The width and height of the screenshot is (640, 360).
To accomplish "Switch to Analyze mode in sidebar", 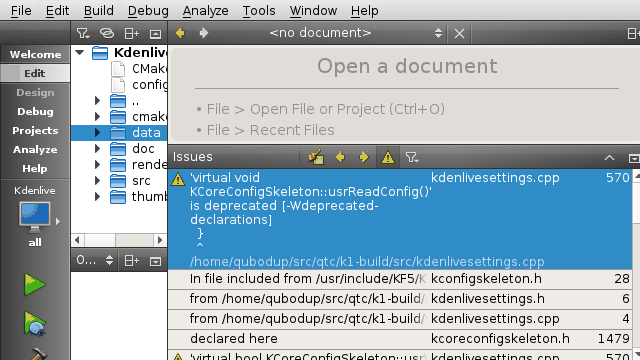I will (x=35, y=149).
